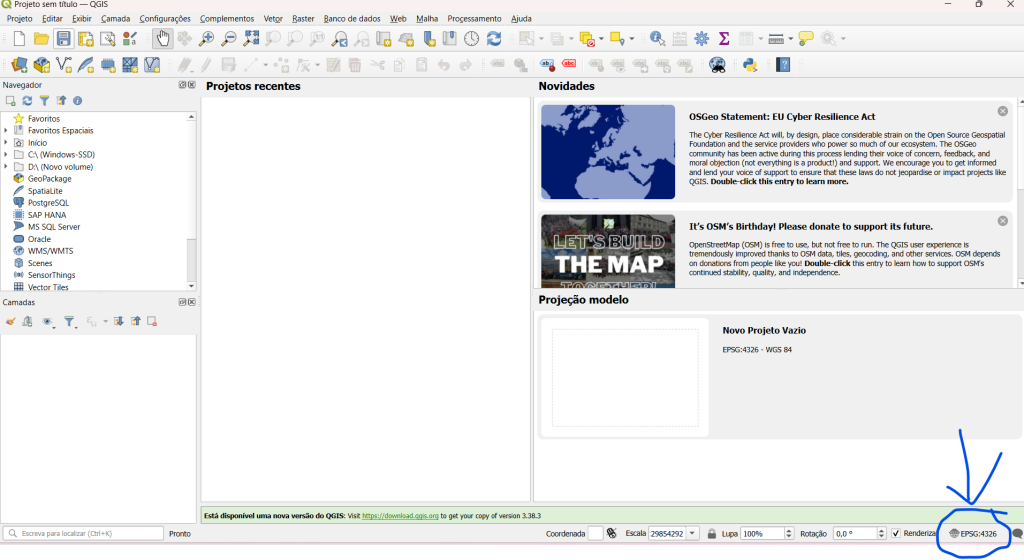The width and height of the screenshot is (1024, 560).
Task: Open the Python console
Action: tap(750, 65)
